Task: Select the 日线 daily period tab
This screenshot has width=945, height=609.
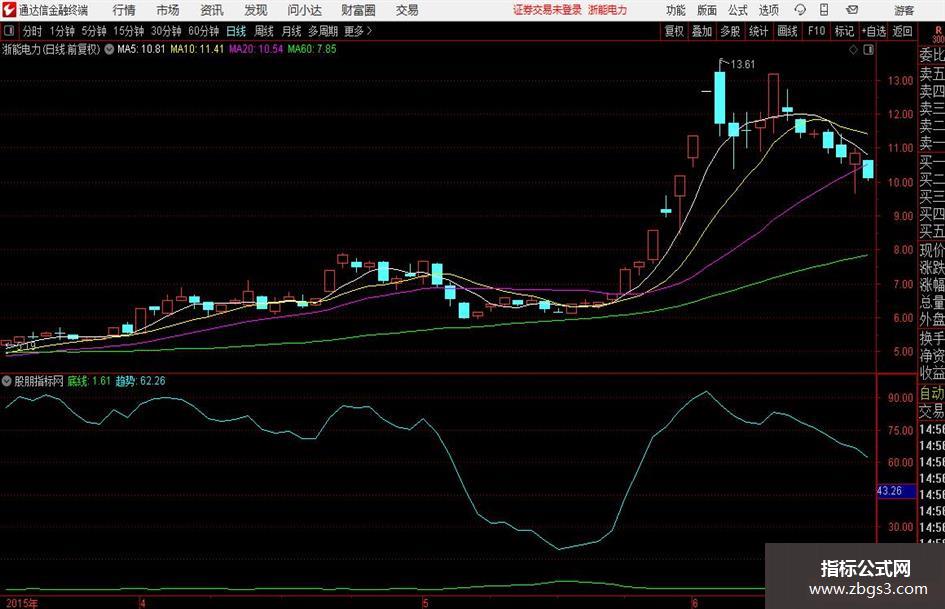Action: point(236,31)
